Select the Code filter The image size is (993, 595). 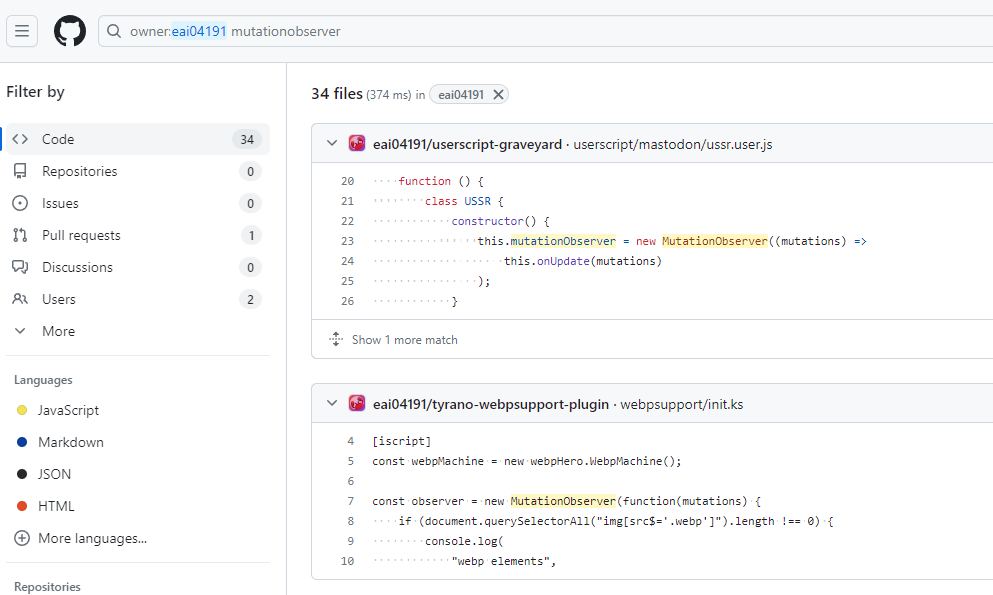138,139
